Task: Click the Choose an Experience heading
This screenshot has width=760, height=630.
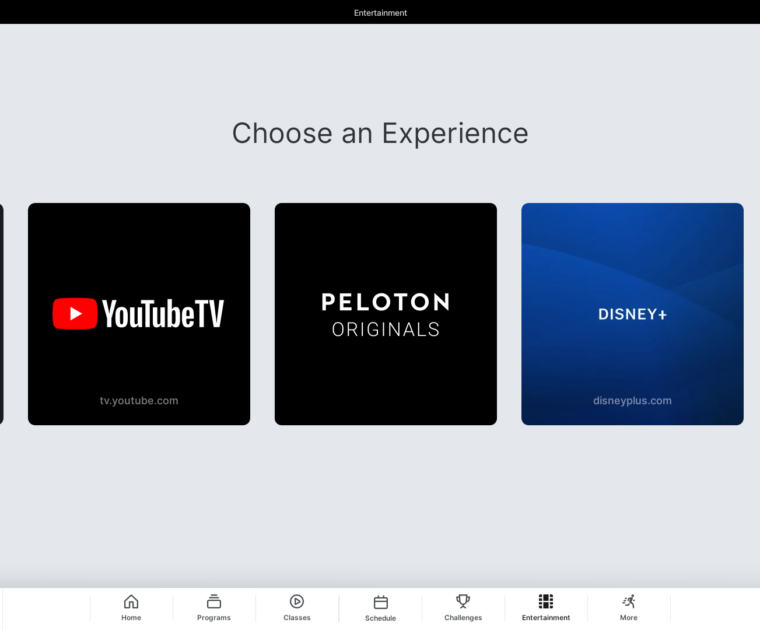Action: pos(380,133)
